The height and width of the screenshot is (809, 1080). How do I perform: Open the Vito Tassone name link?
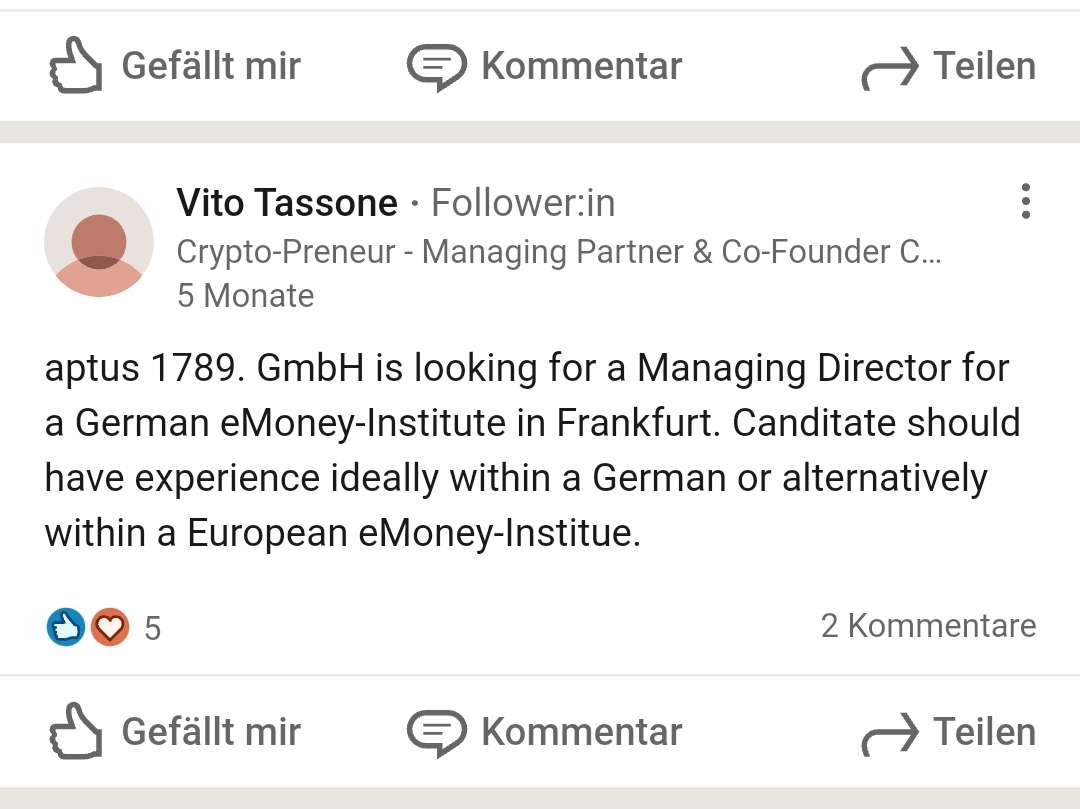[287, 203]
